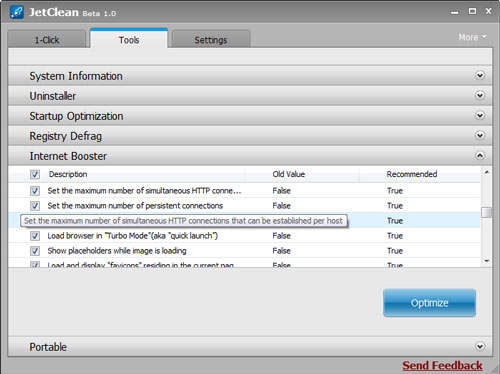Toggle the select-all checkbox beside Description
The height and width of the screenshot is (374, 500).
[x=35, y=174]
